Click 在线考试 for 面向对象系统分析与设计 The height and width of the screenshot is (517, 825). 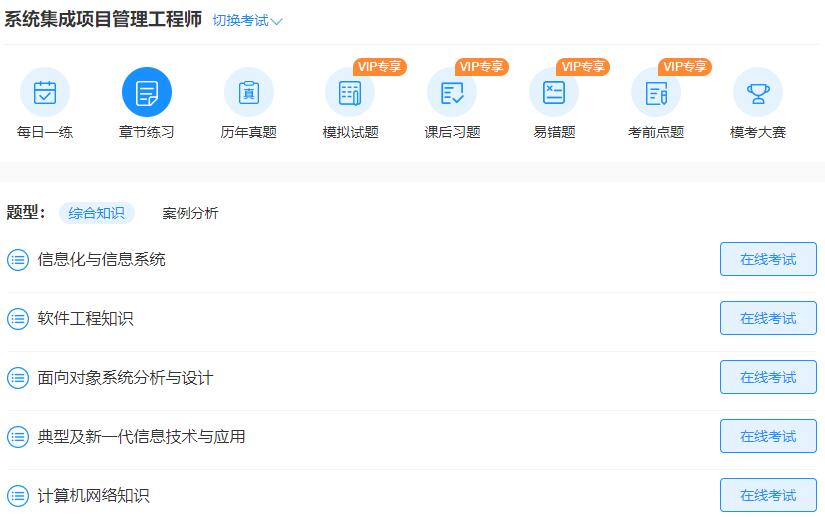pos(768,377)
